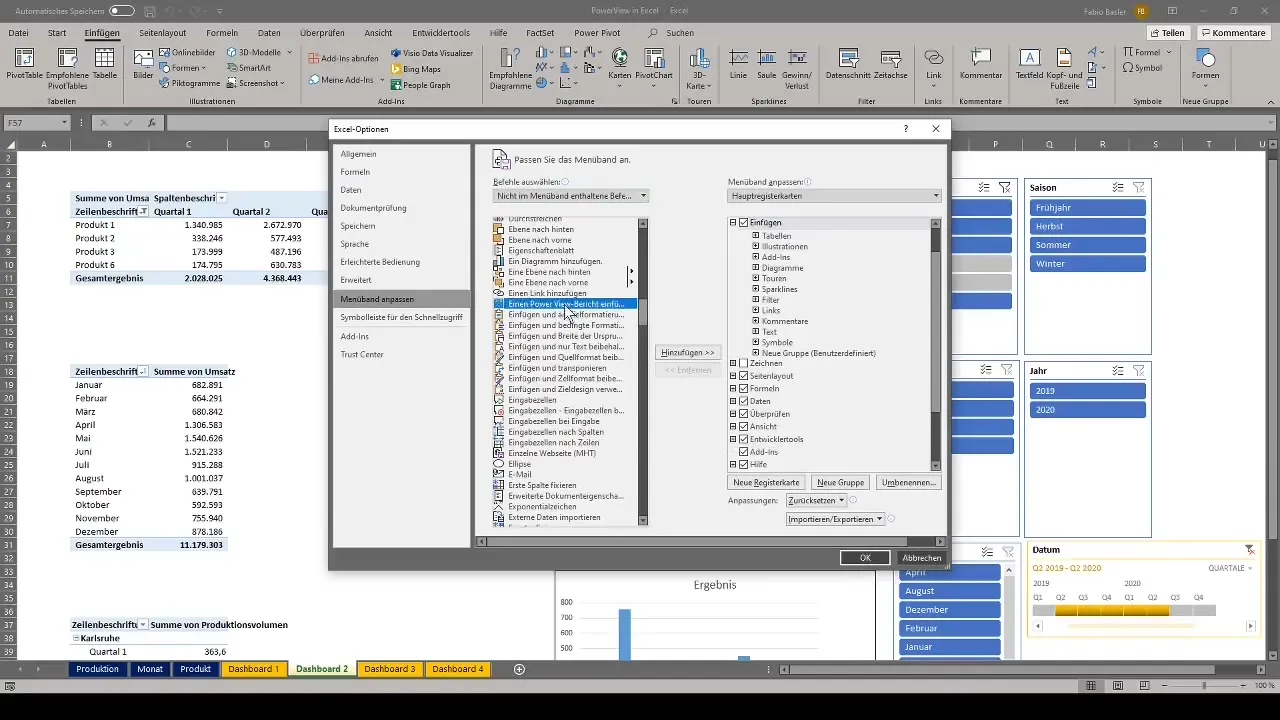Switch to the Power Pivot ribbon tab
The image size is (1280, 720).
(597, 33)
